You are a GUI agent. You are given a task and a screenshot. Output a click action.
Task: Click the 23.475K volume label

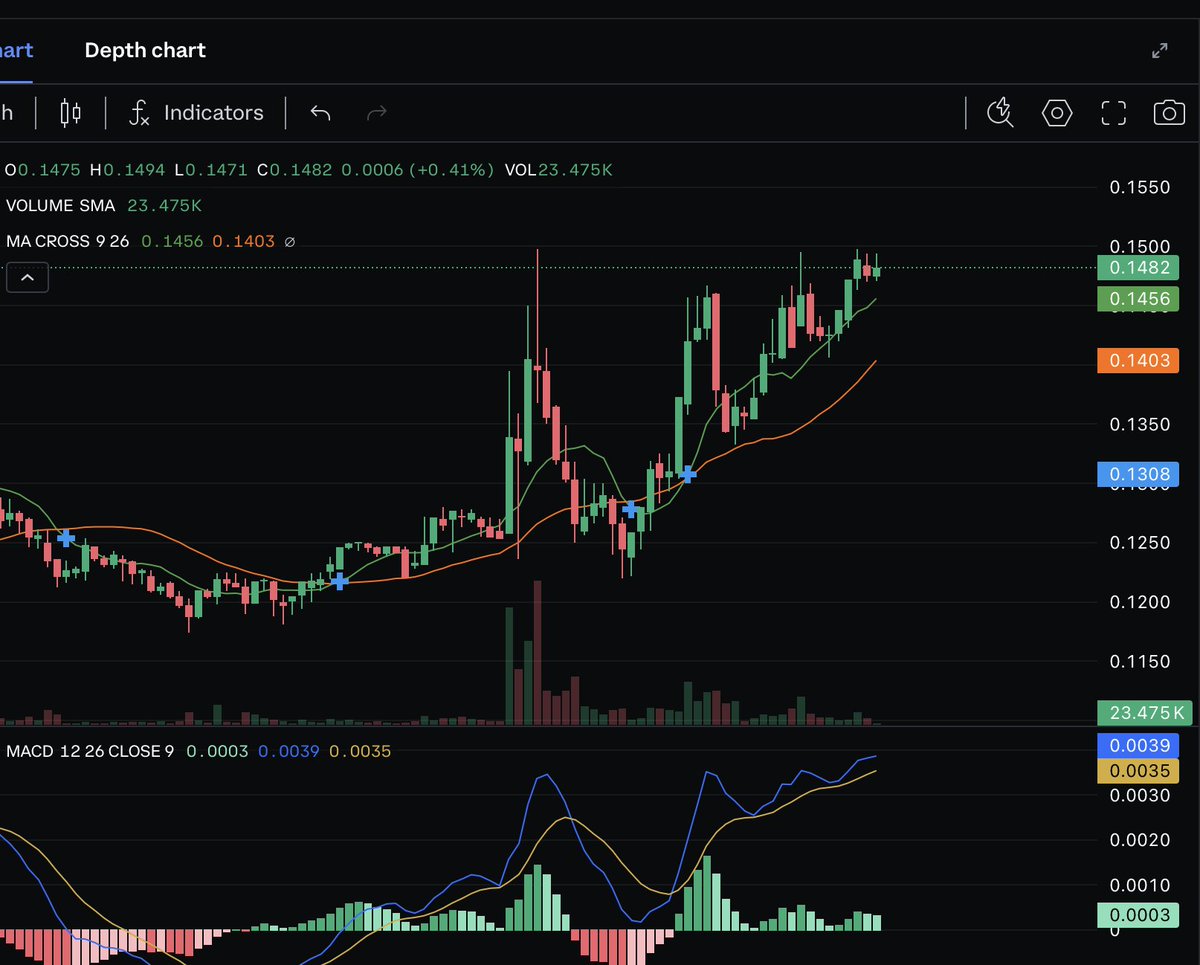tap(1143, 713)
